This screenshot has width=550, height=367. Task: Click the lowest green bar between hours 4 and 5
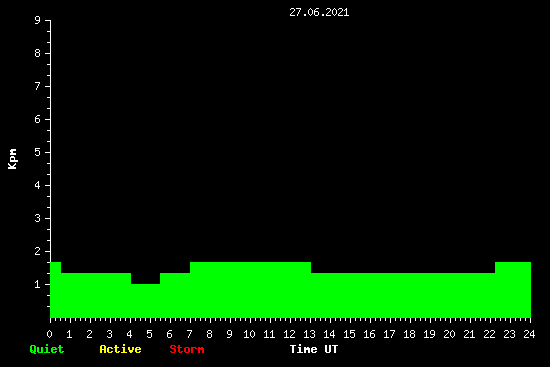pos(146,301)
